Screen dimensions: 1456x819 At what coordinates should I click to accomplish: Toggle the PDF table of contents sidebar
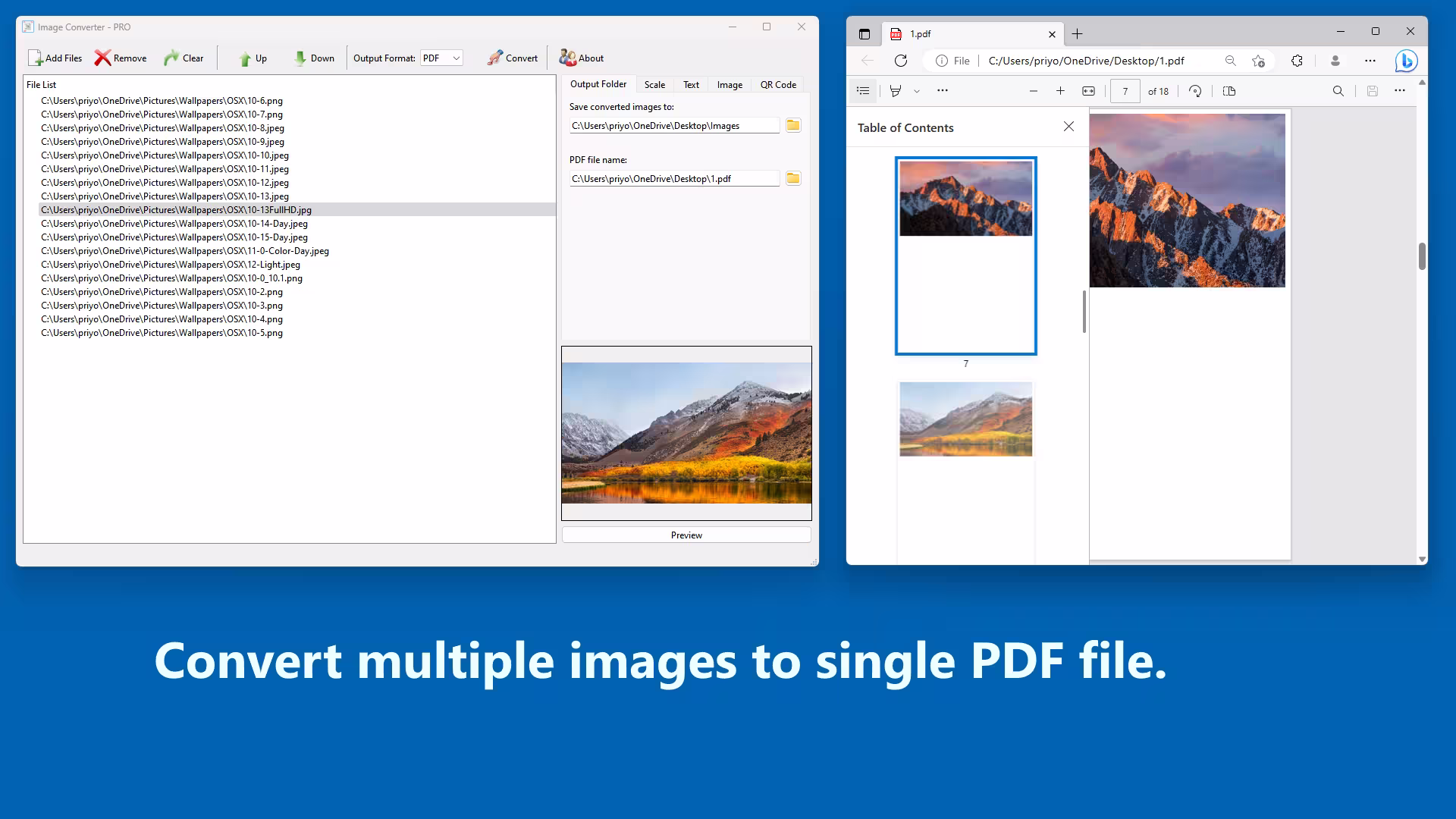863,91
